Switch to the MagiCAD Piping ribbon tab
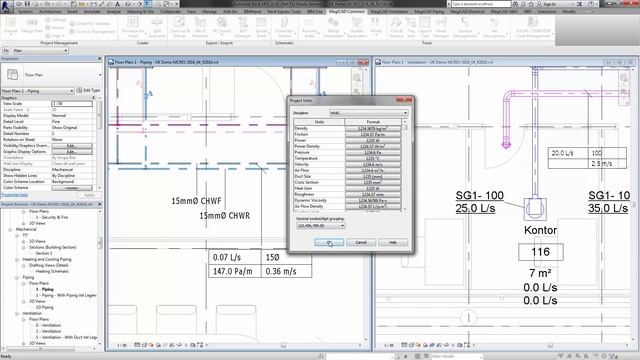Image resolution: width=640 pixels, height=360 pixels. tap(429, 11)
